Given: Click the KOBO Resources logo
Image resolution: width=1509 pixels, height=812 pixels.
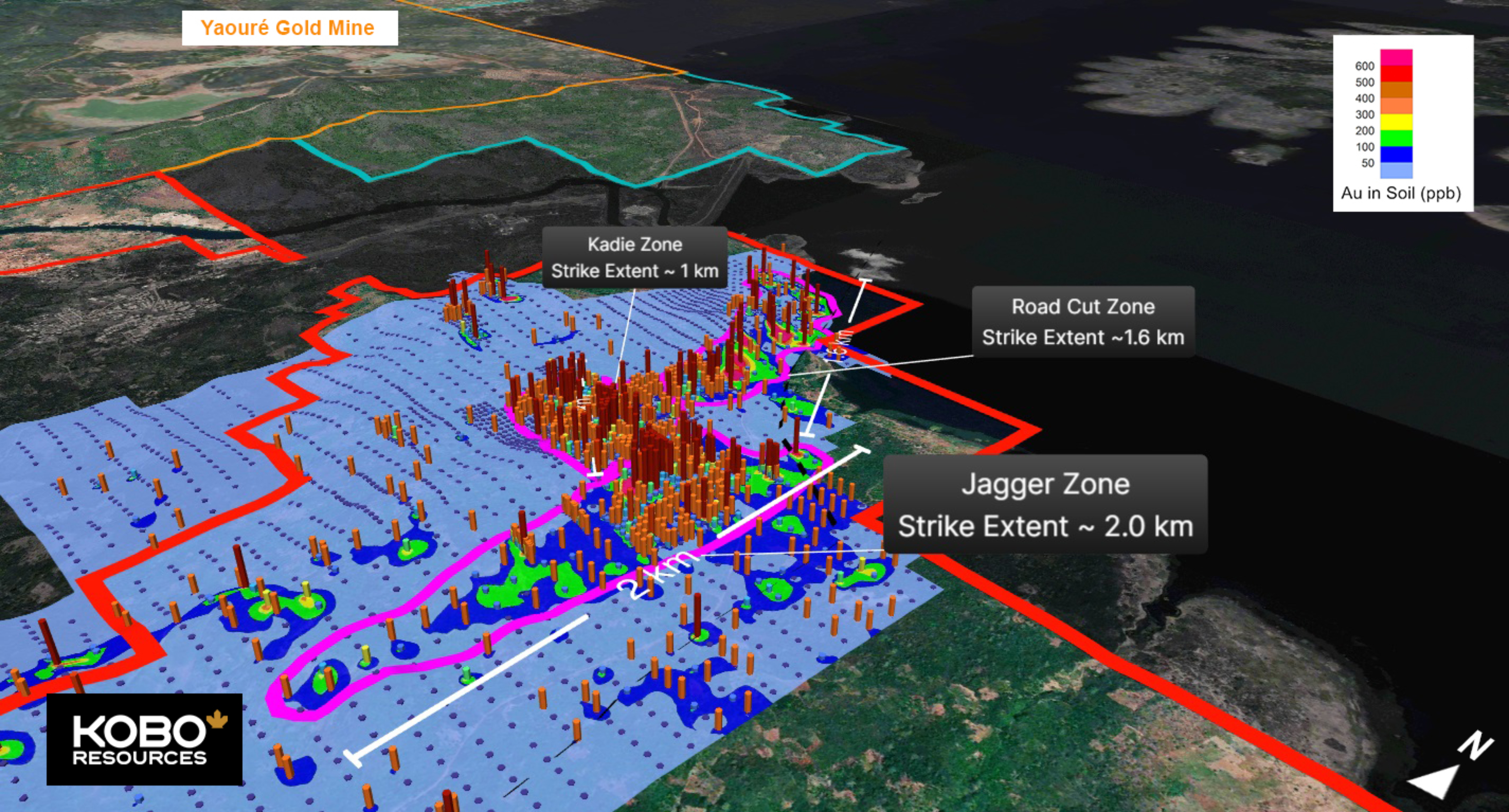Looking at the screenshot, I should (144, 739).
